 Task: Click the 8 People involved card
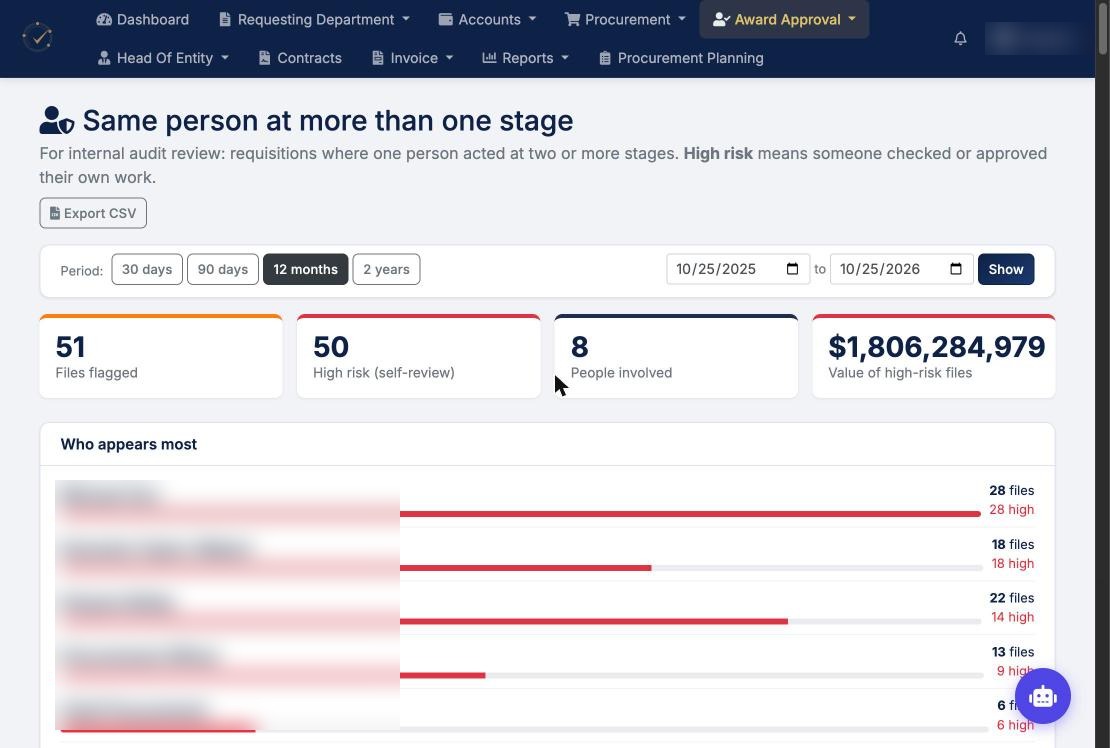[x=676, y=356]
